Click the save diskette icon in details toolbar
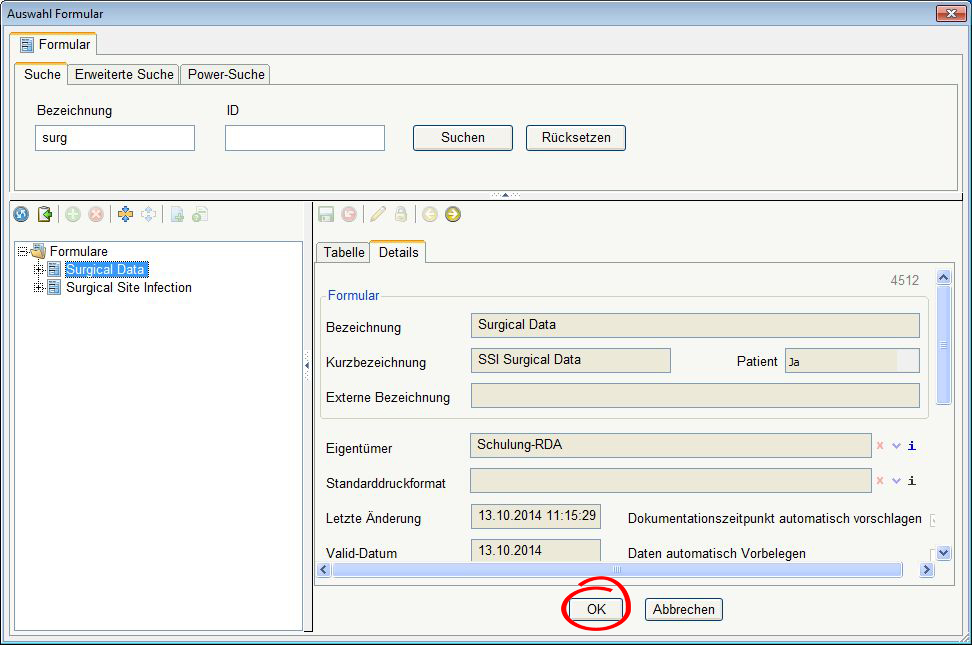The width and height of the screenshot is (972, 645). tap(325, 214)
